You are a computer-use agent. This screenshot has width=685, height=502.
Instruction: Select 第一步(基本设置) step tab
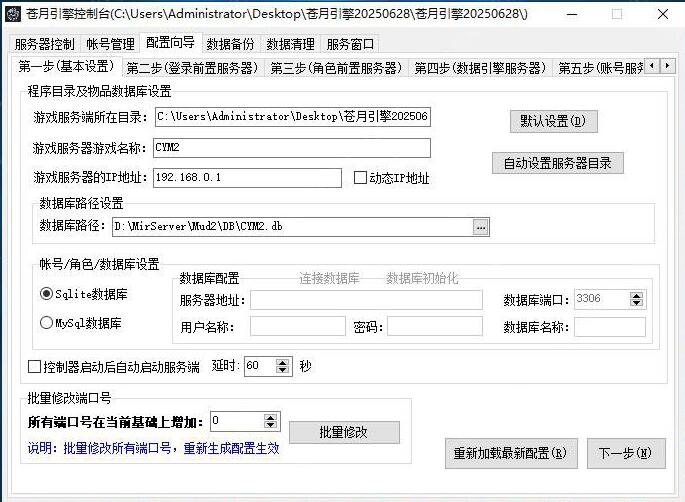coord(66,66)
